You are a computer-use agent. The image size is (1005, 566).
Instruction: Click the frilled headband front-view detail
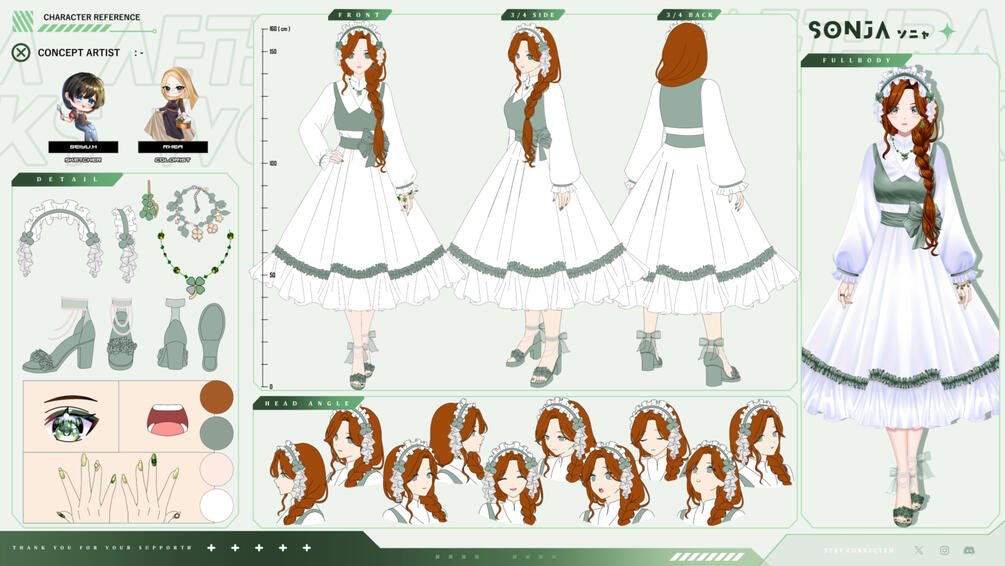pyautogui.click(x=60, y=238)
